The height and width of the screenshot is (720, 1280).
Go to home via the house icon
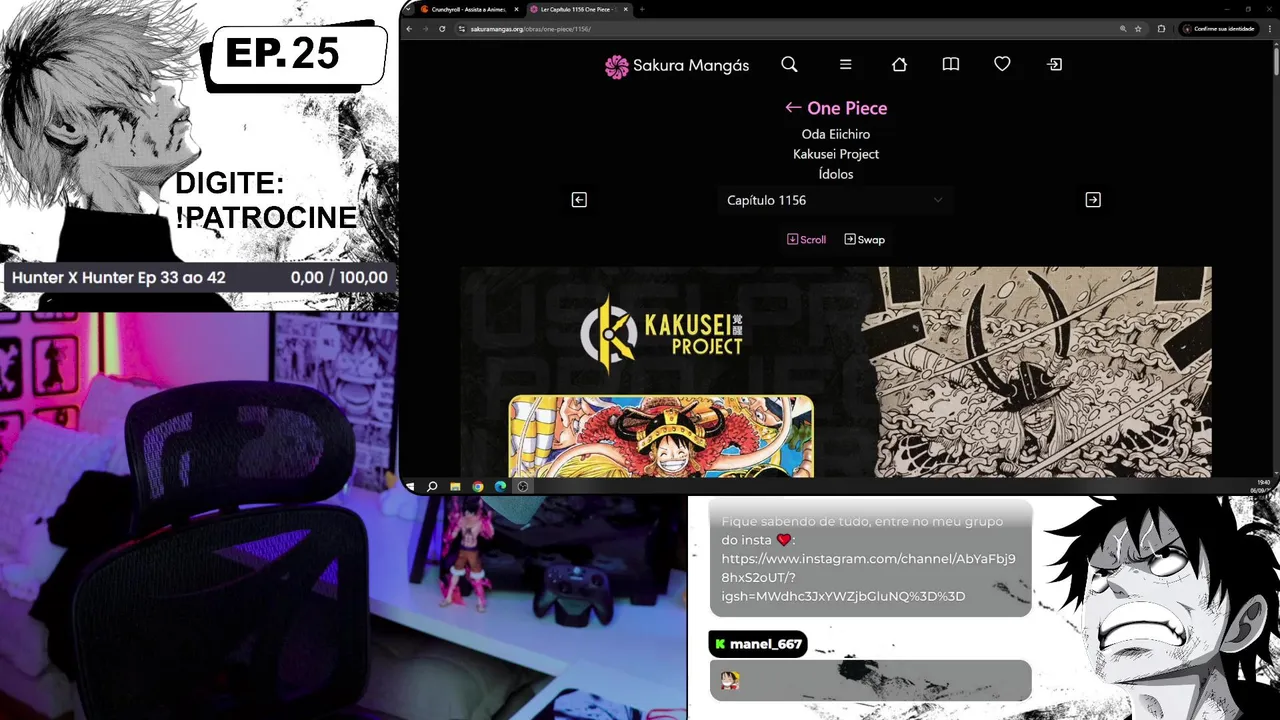coord(899,64)
